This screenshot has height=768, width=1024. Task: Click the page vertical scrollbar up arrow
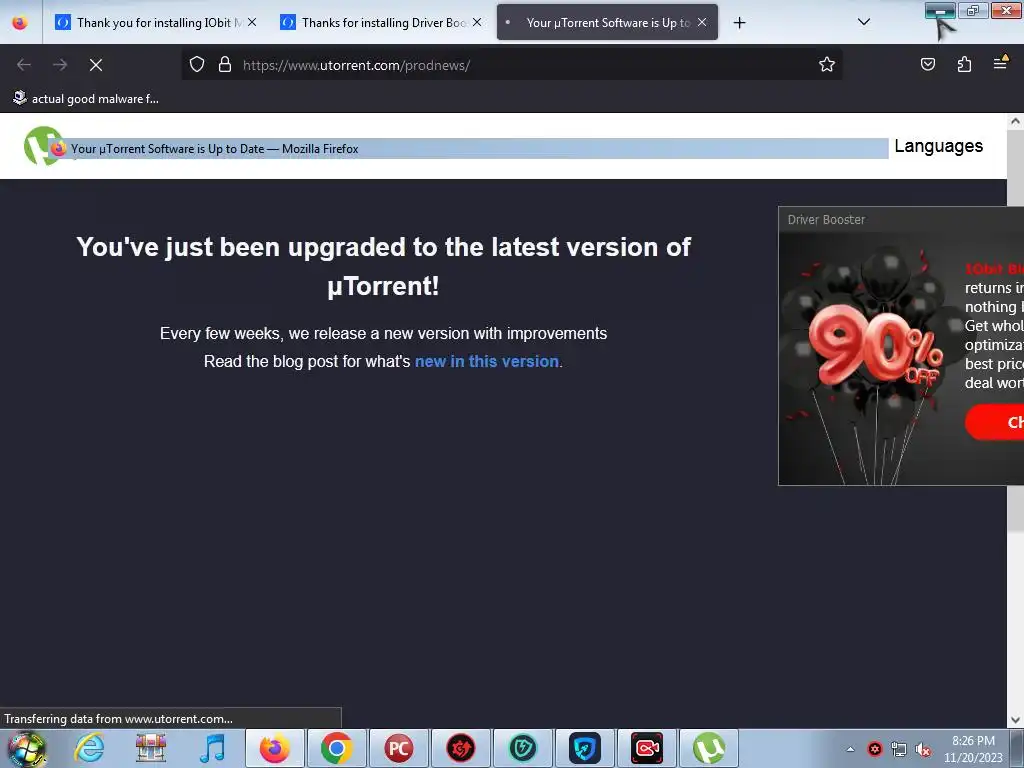pos(1015,121)
